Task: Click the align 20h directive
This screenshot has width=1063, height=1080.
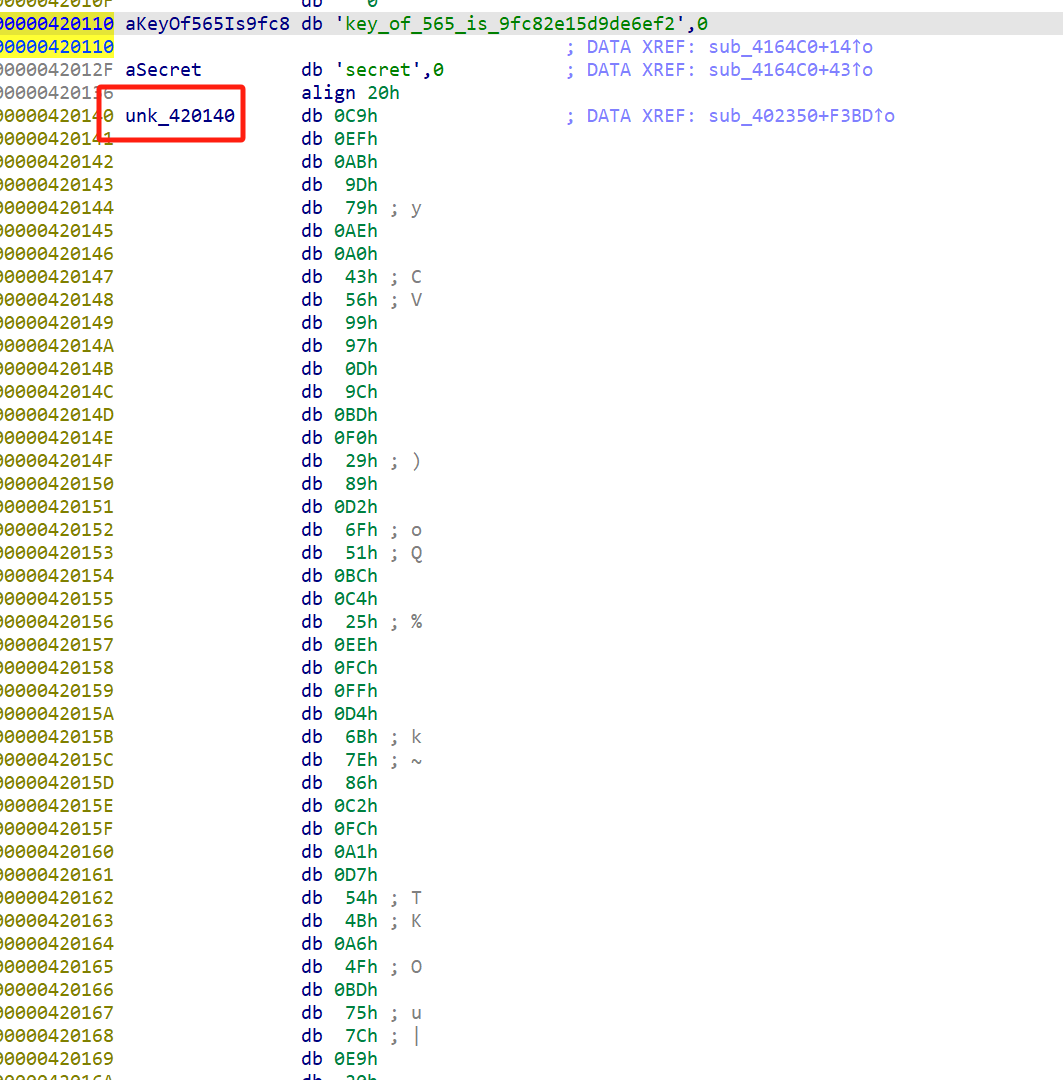Action: [x=350, y=93]
